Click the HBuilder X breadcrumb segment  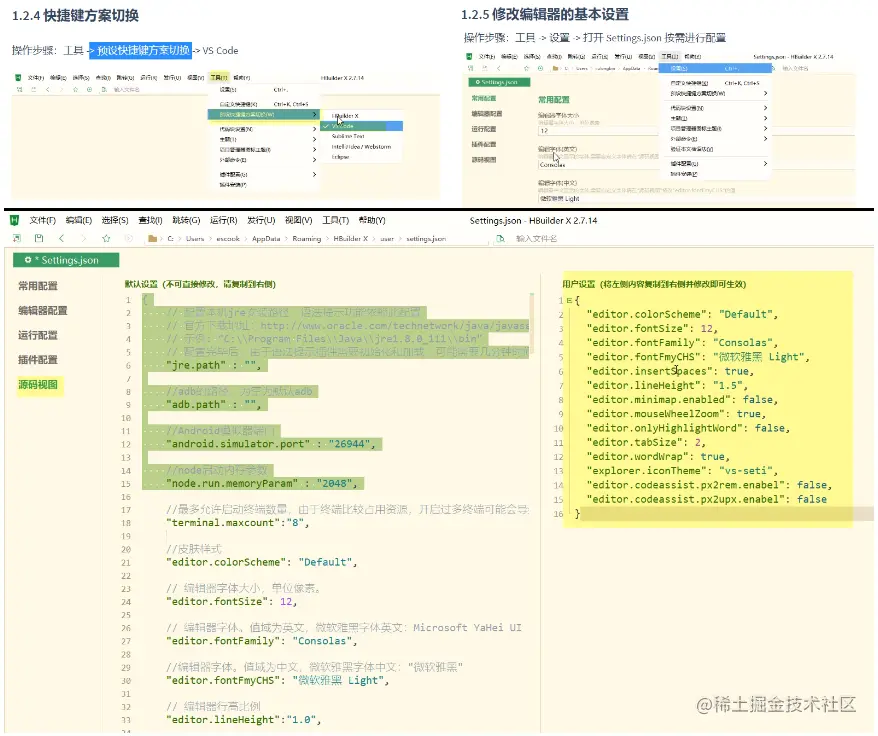pos(351,239)
